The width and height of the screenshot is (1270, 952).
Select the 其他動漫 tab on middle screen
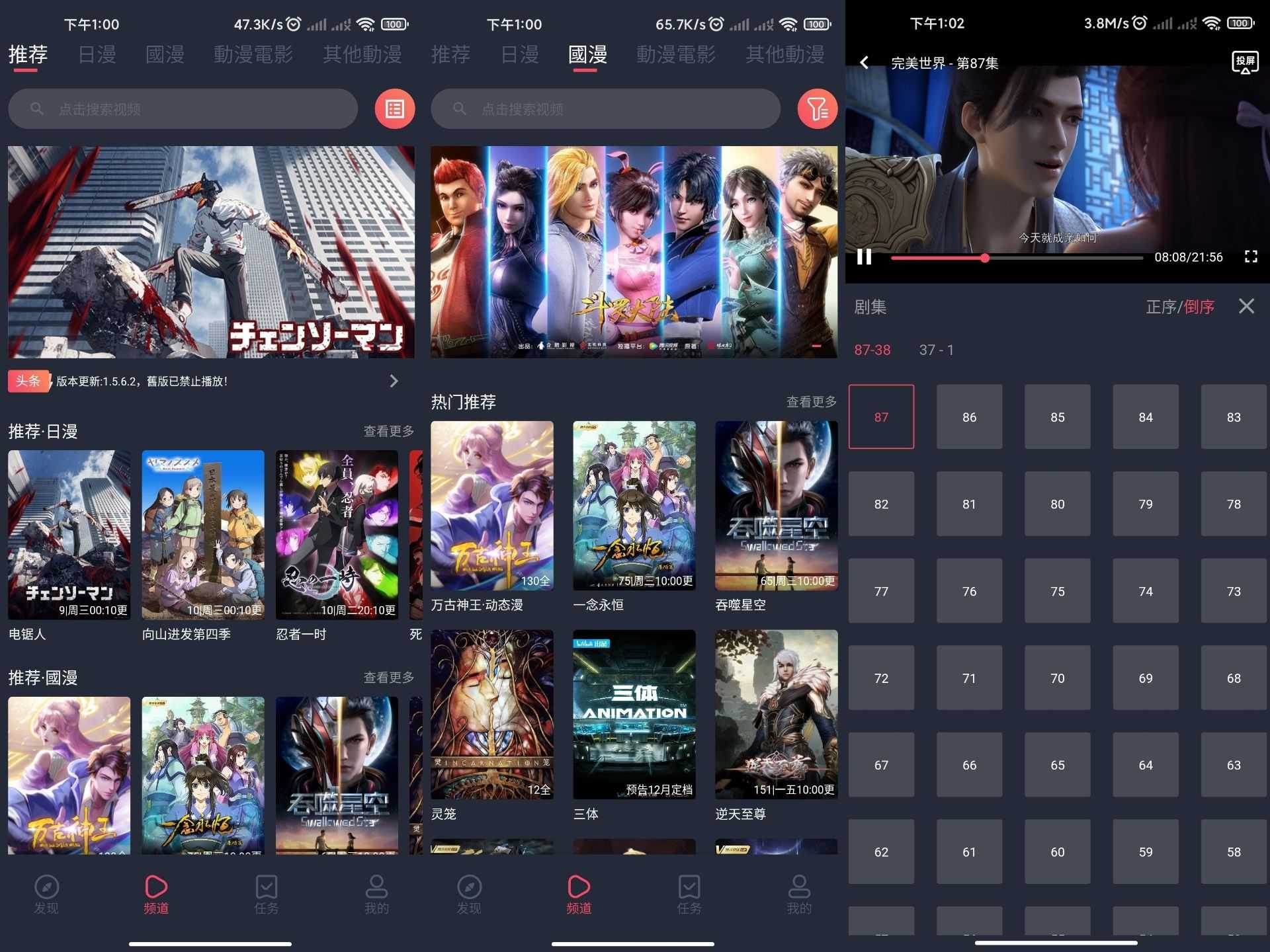coord(785,54)
